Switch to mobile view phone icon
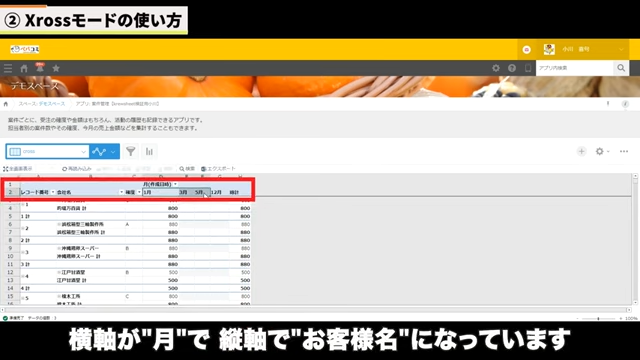Viewport: 640px width, 360px height. click(528, 68)
